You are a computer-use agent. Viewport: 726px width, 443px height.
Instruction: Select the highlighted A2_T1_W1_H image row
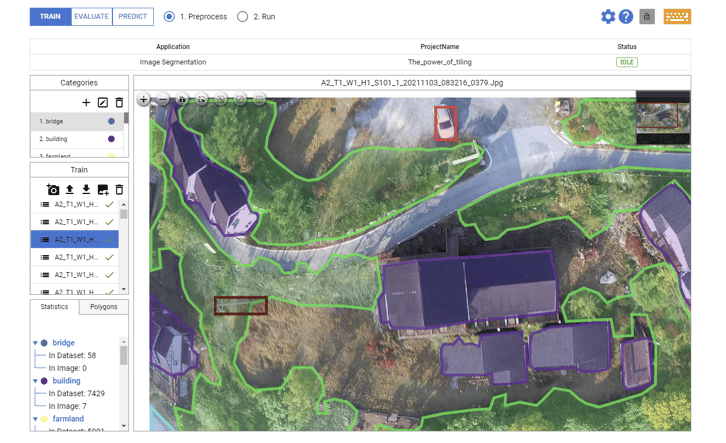75,240
